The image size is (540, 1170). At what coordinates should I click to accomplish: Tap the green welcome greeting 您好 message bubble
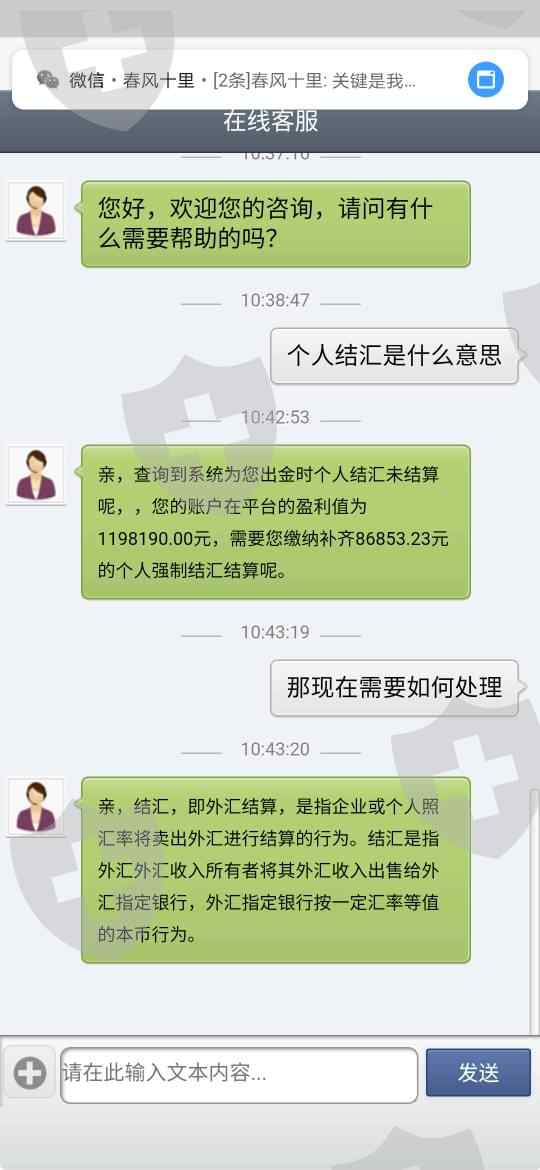click(x=276, y=224)
